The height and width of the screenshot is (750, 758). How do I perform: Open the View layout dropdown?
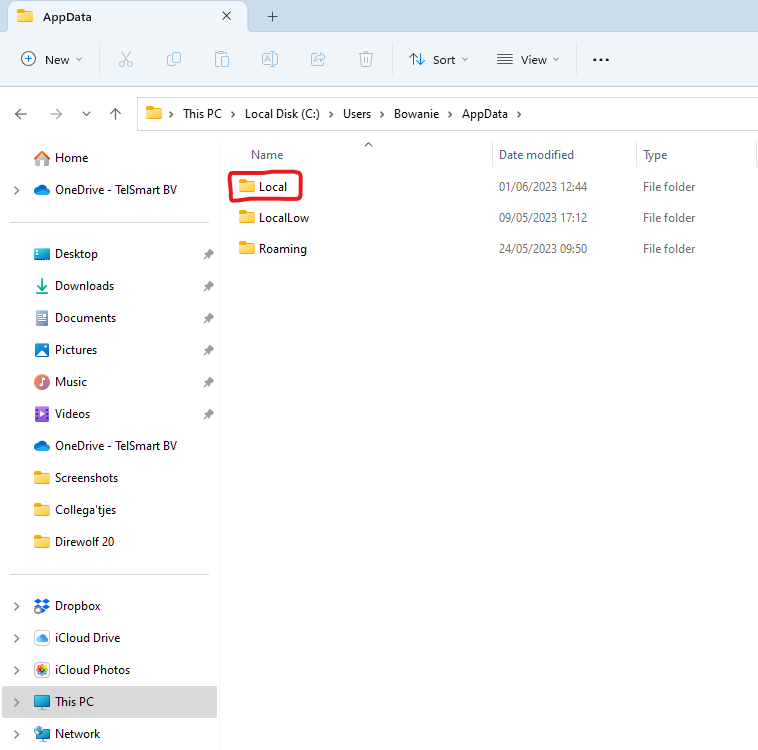click(x=528, y=60)
